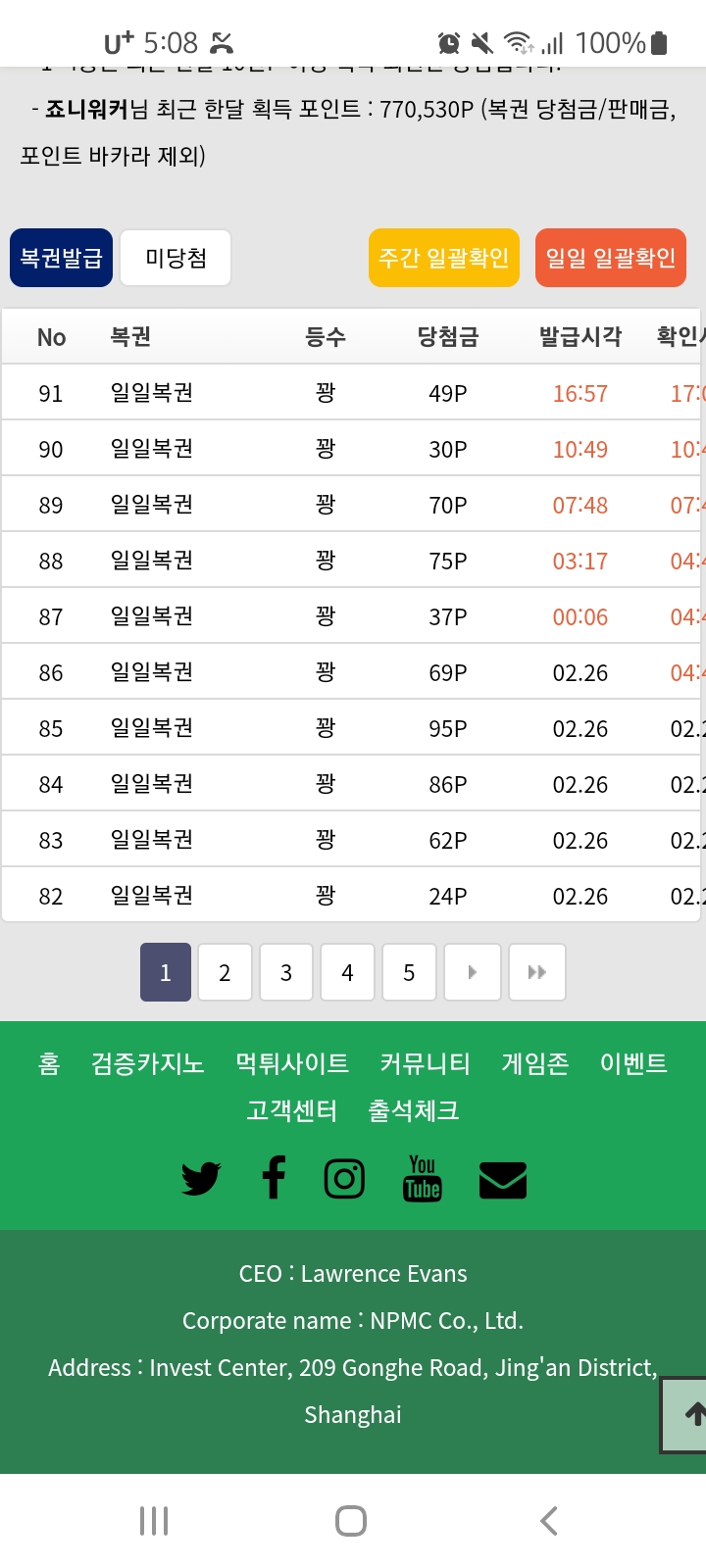
Task: Tap the 62P prize in row 83
Action: coord(448,841)
